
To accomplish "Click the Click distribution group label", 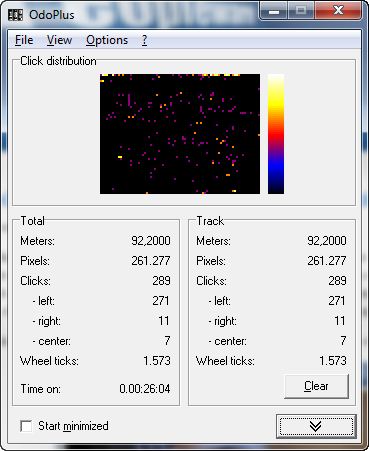I will (x=58, y=61).
